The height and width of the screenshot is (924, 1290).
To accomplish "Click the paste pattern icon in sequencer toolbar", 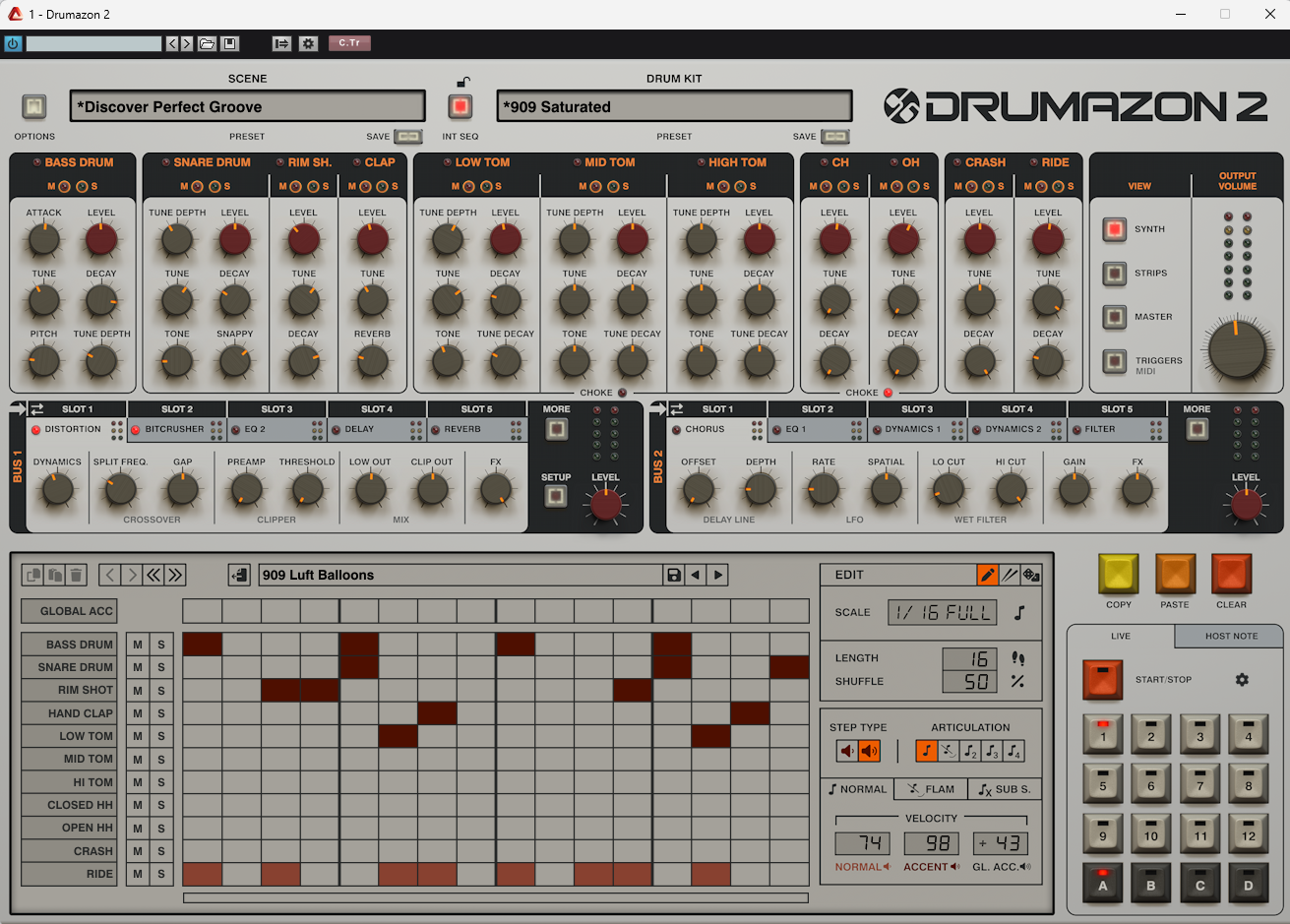I will [55, 575].
